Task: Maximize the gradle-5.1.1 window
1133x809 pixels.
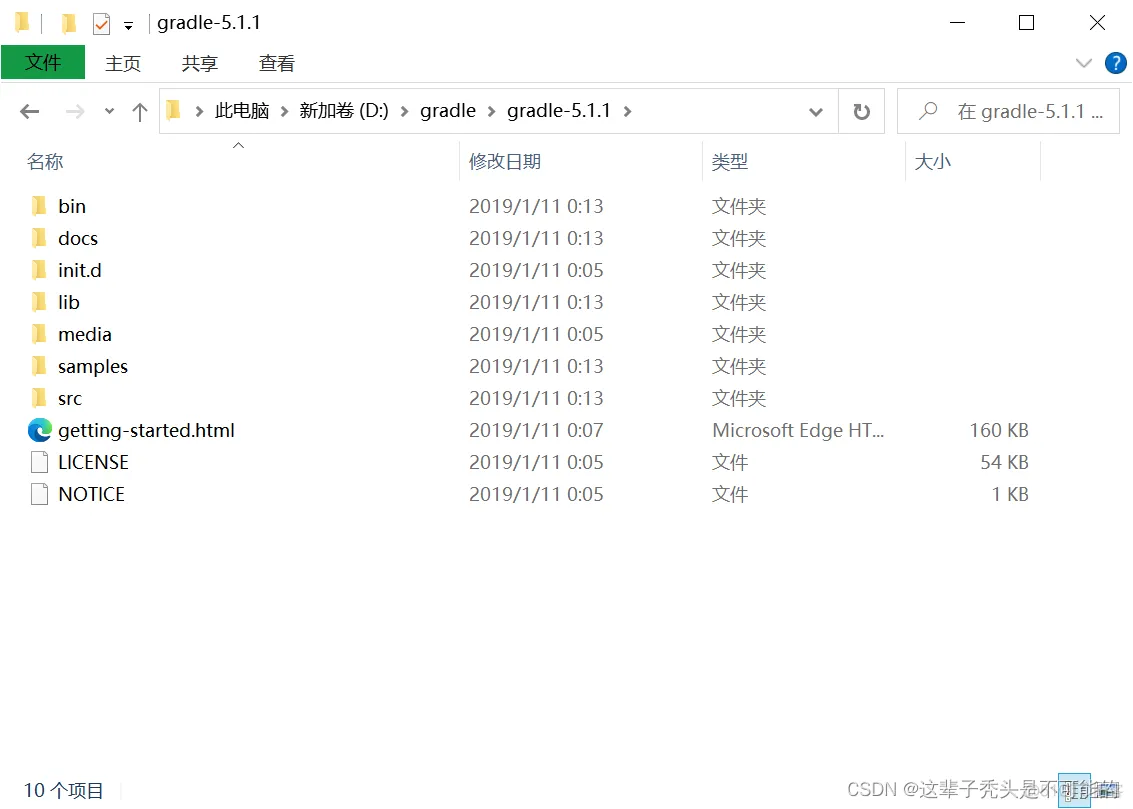Action: tap(1026, 23)
